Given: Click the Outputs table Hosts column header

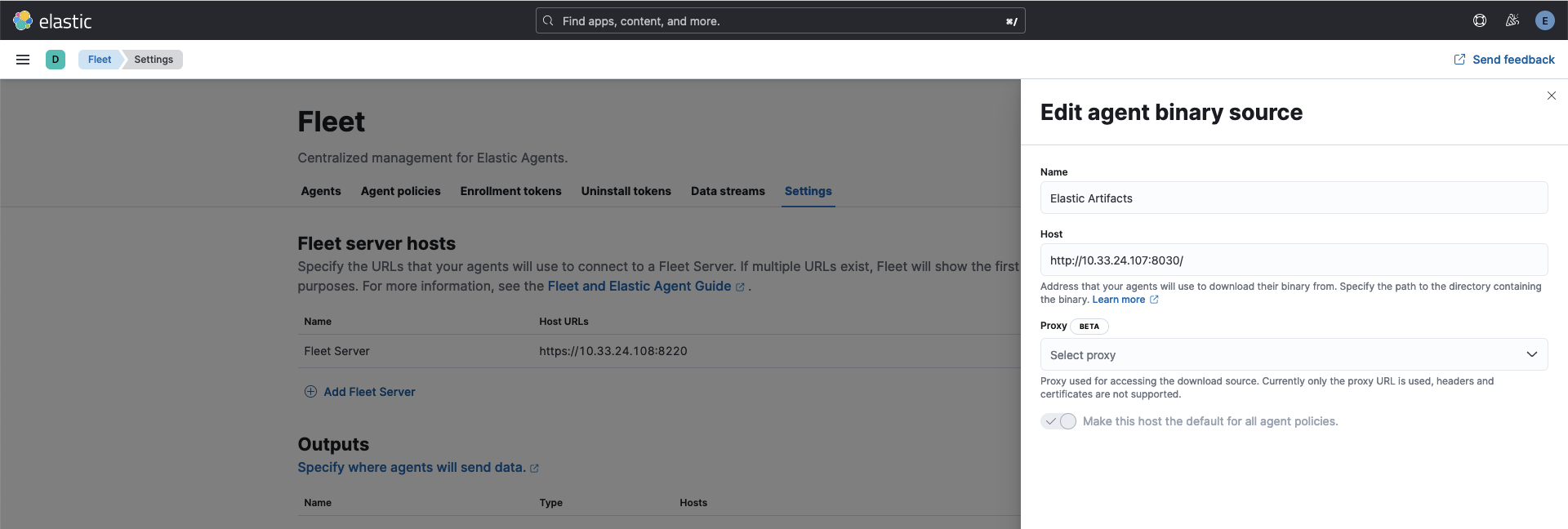Looking at the screenshot, I should 693,503.
